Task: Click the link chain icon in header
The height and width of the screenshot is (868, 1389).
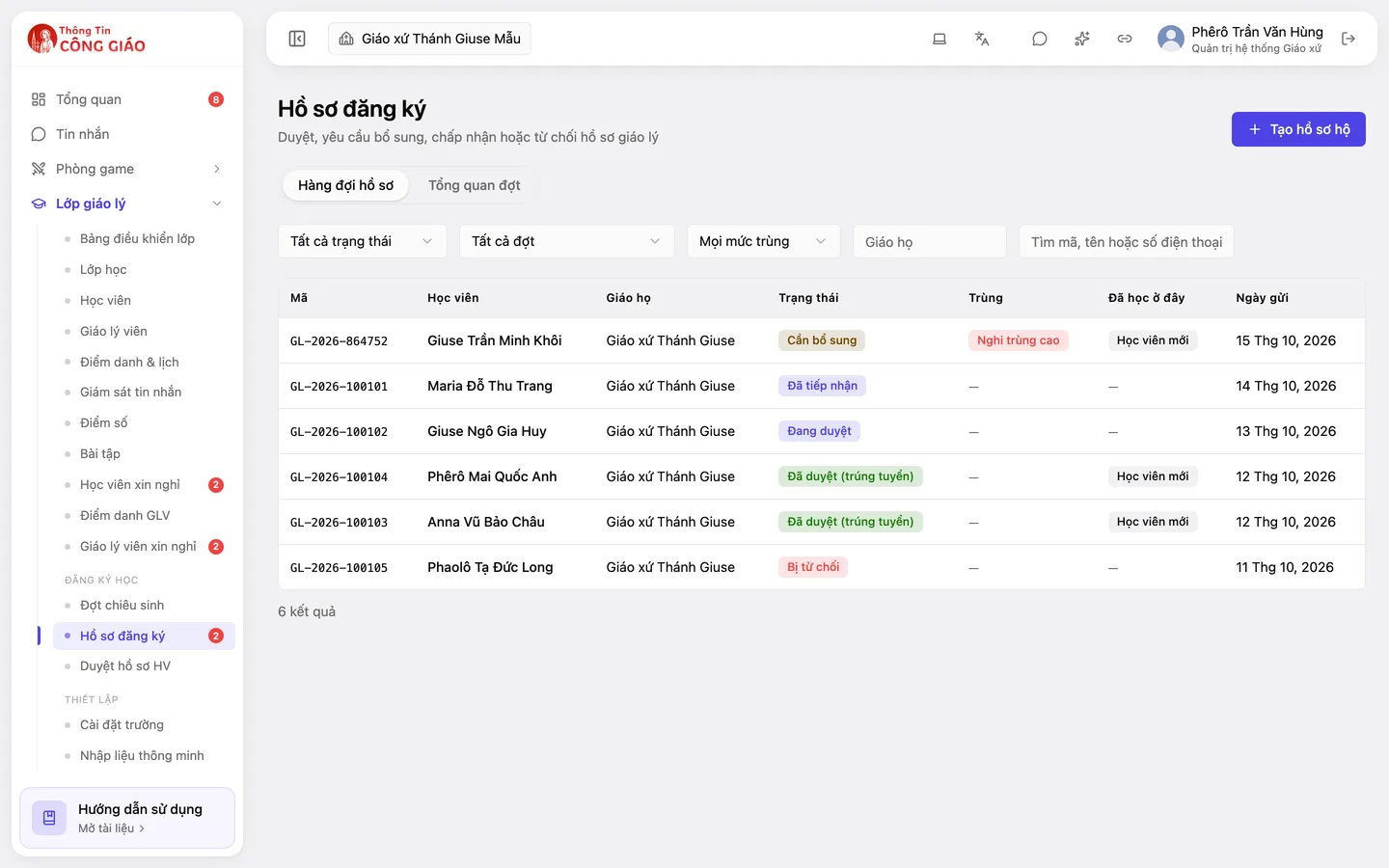Action: point(1125,39)
